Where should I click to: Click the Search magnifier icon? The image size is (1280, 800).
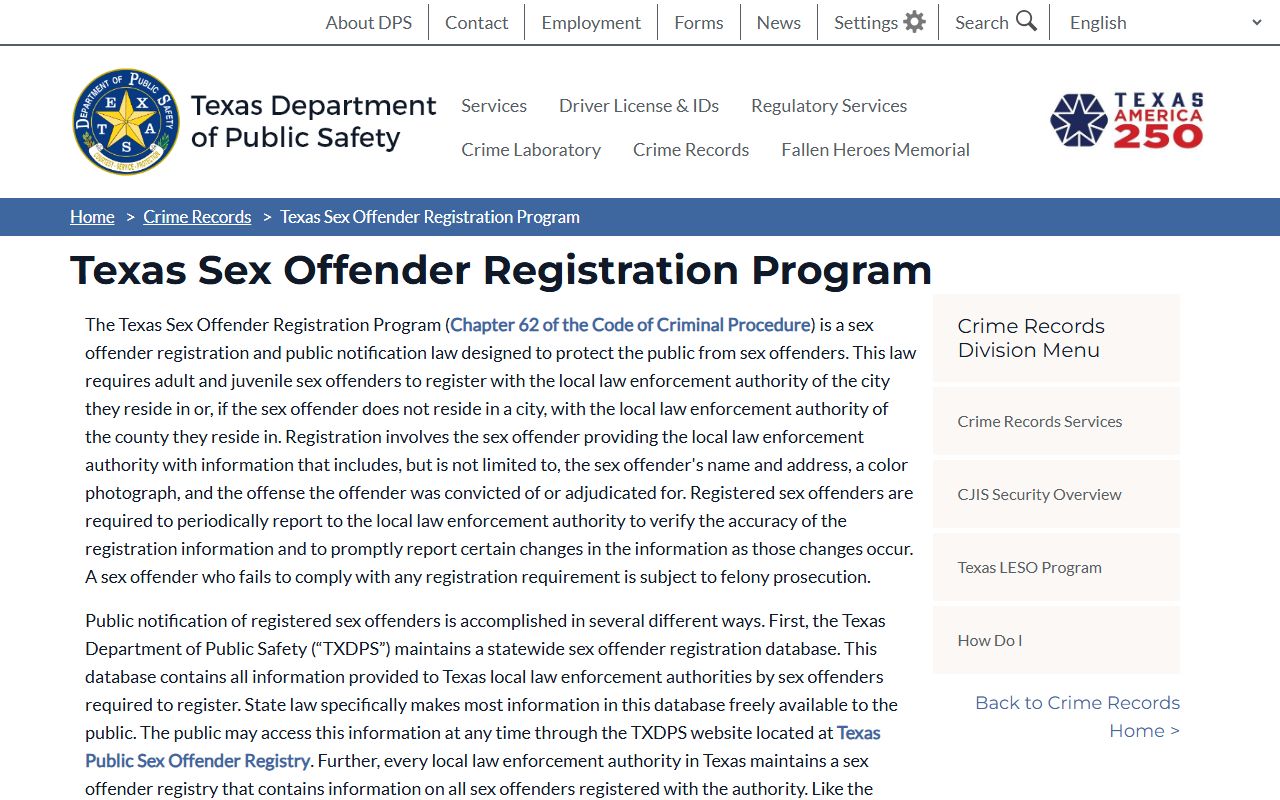(x=1026, y=21)
